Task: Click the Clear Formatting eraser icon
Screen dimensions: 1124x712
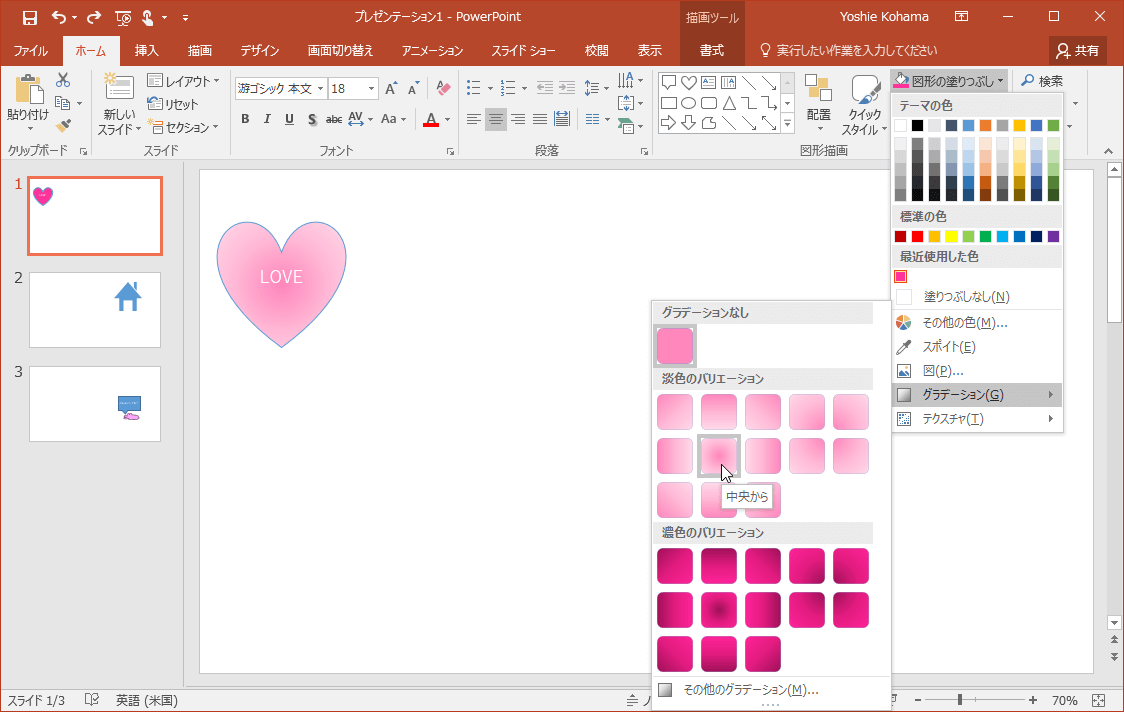Action: click(444, 89)
